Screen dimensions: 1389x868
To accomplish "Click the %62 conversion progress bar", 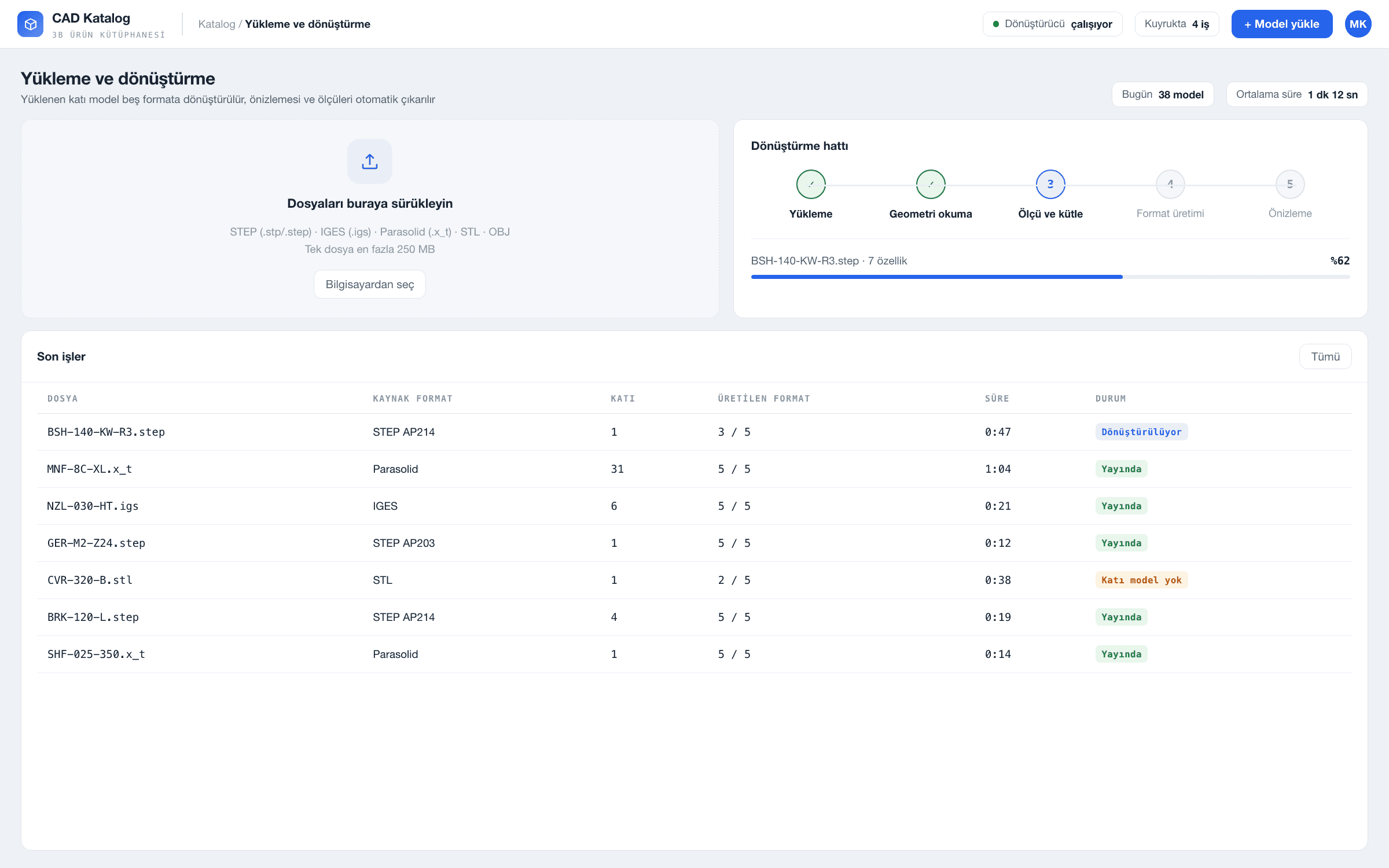I will point(1050,277).
